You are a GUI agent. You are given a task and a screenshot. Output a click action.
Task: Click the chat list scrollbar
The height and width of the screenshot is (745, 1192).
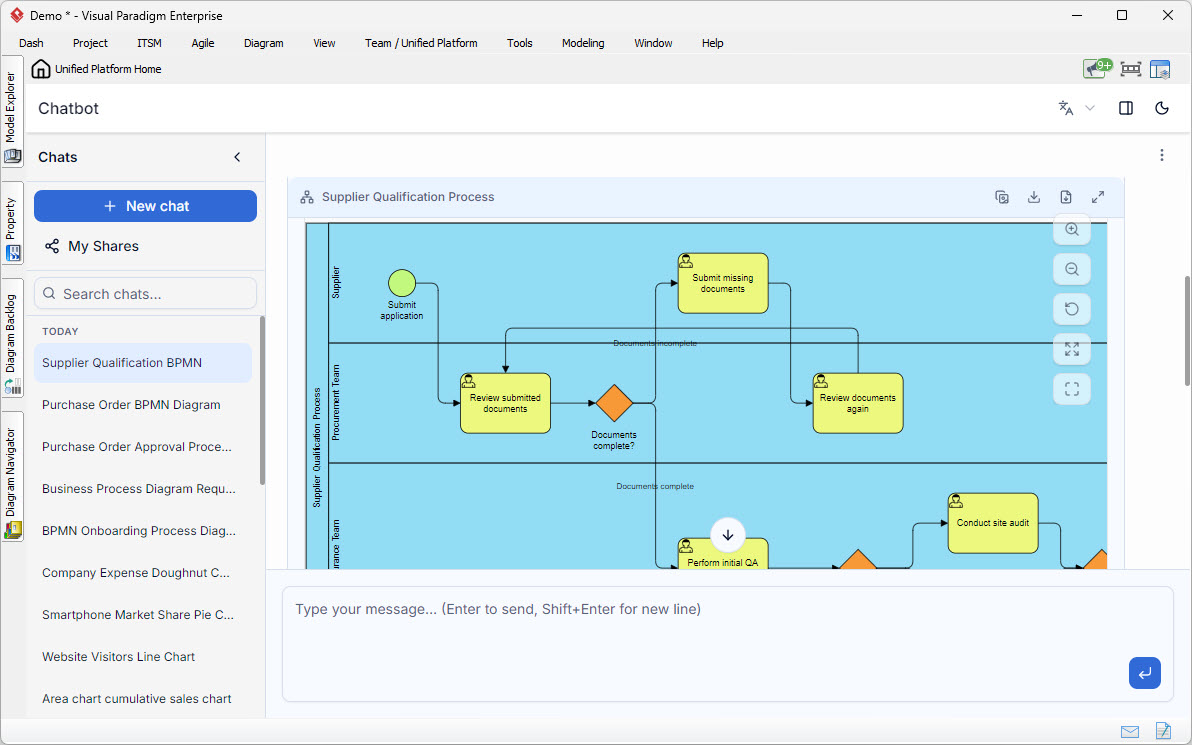pyautogui.click(x=262, y=401)
